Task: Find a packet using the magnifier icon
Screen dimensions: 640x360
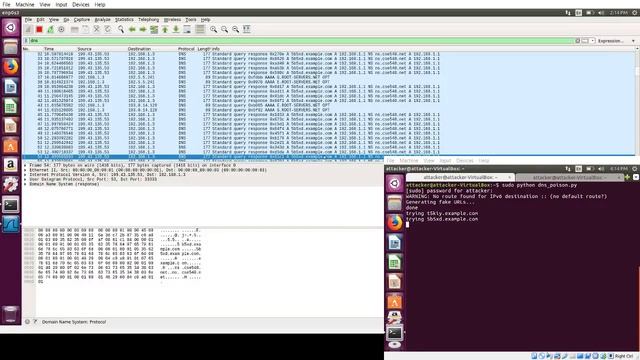Action: click(x=121, y=29)
